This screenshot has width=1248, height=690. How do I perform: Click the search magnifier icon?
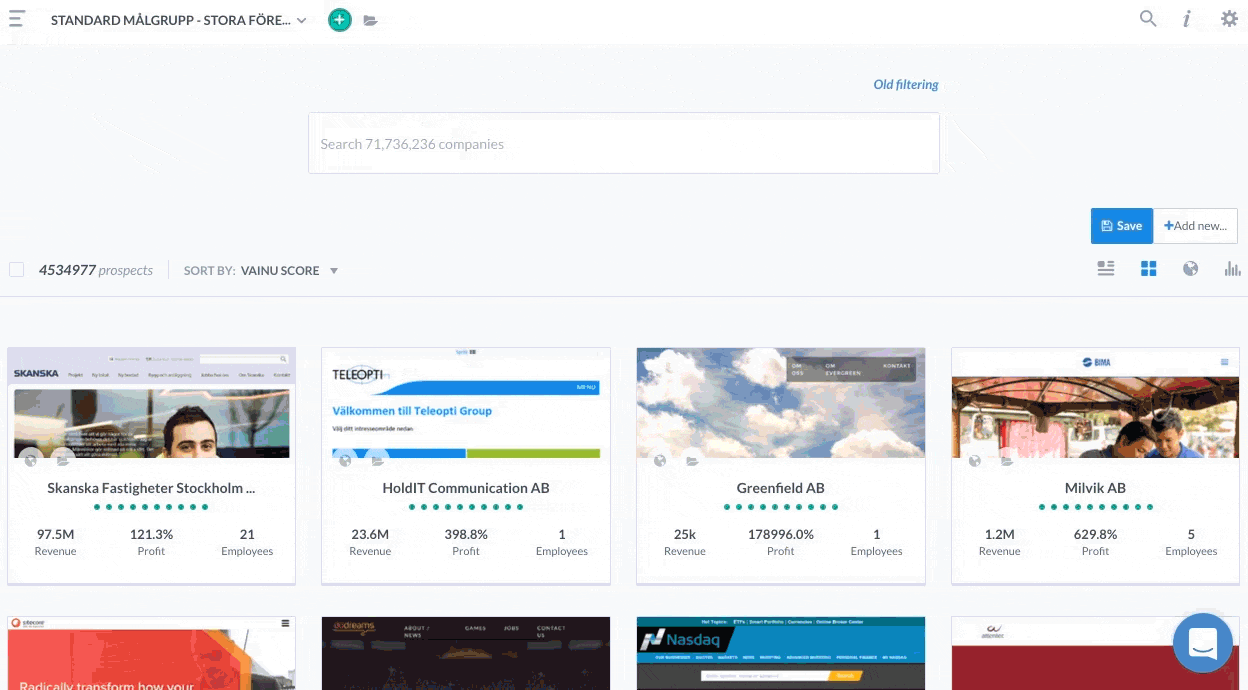pos(1148,18)
